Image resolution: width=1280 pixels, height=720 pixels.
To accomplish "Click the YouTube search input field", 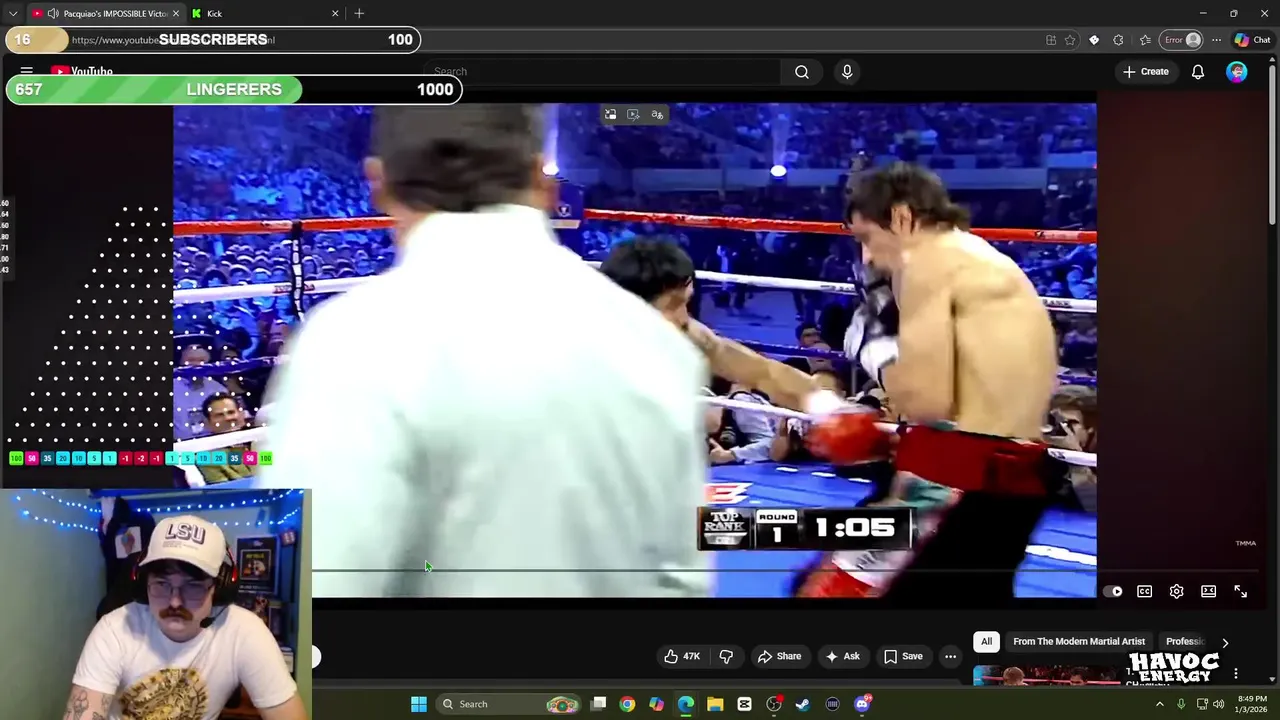I will (x=602, y=71).
